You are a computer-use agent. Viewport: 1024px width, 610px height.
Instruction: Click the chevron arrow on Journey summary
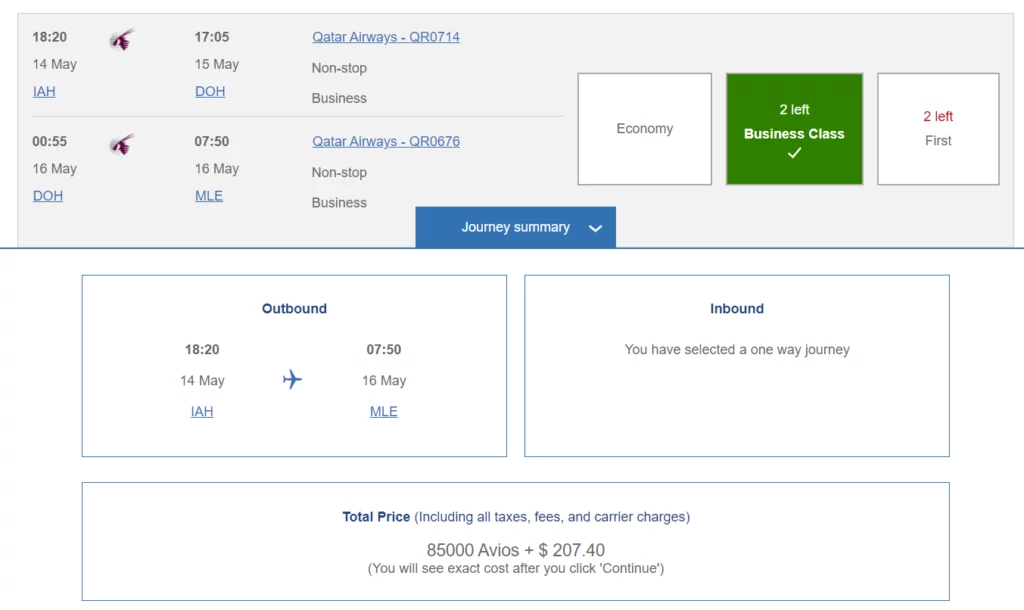pyautogui.click(x=595, y=229)
